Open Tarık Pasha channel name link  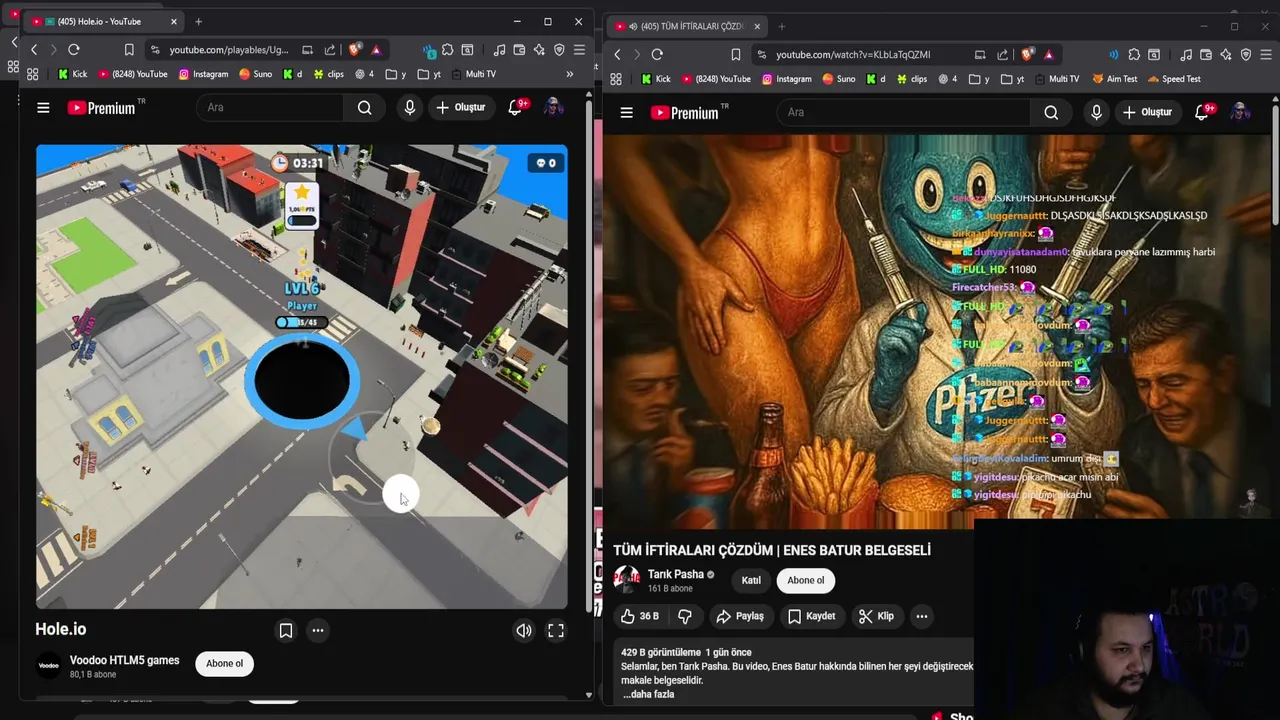pyautogui.click(x=676, y=574)
